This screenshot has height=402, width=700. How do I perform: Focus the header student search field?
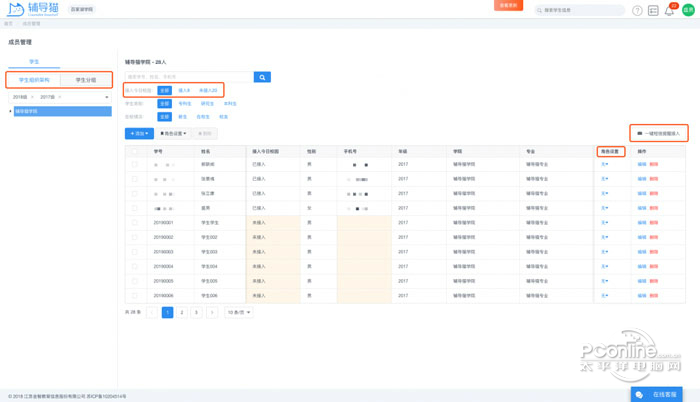(x=579, y=10)
